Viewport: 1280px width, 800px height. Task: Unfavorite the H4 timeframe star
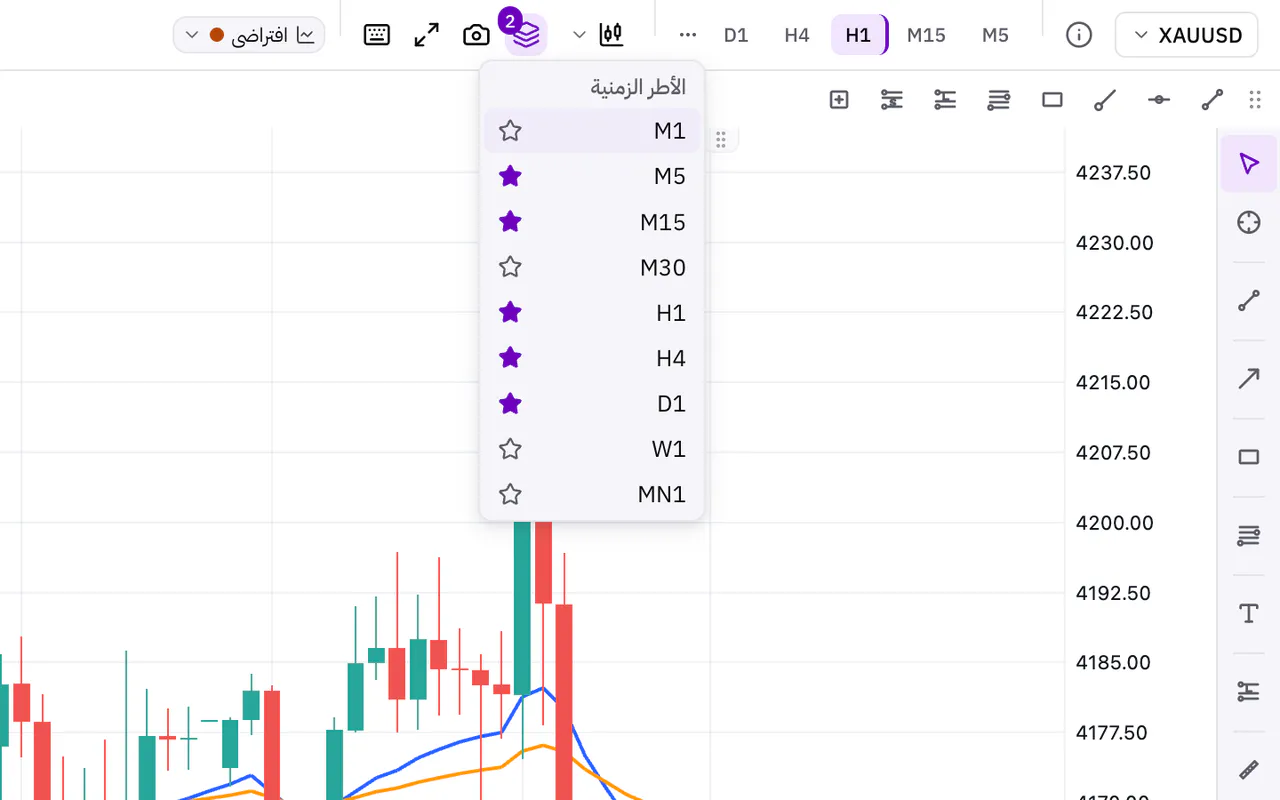[x=510, y=358]
